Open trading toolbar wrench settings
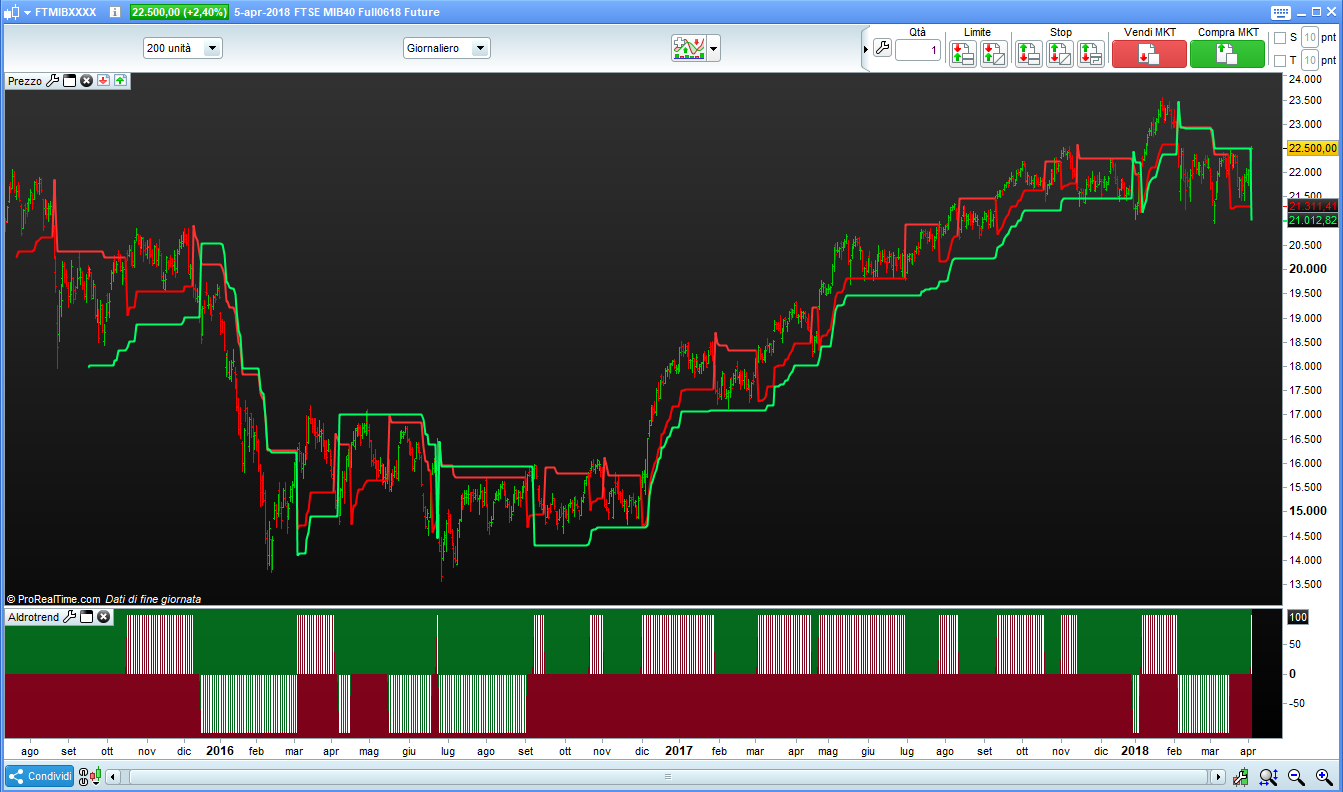Screen dimensions: 1343x792 (x=881, y=48)
